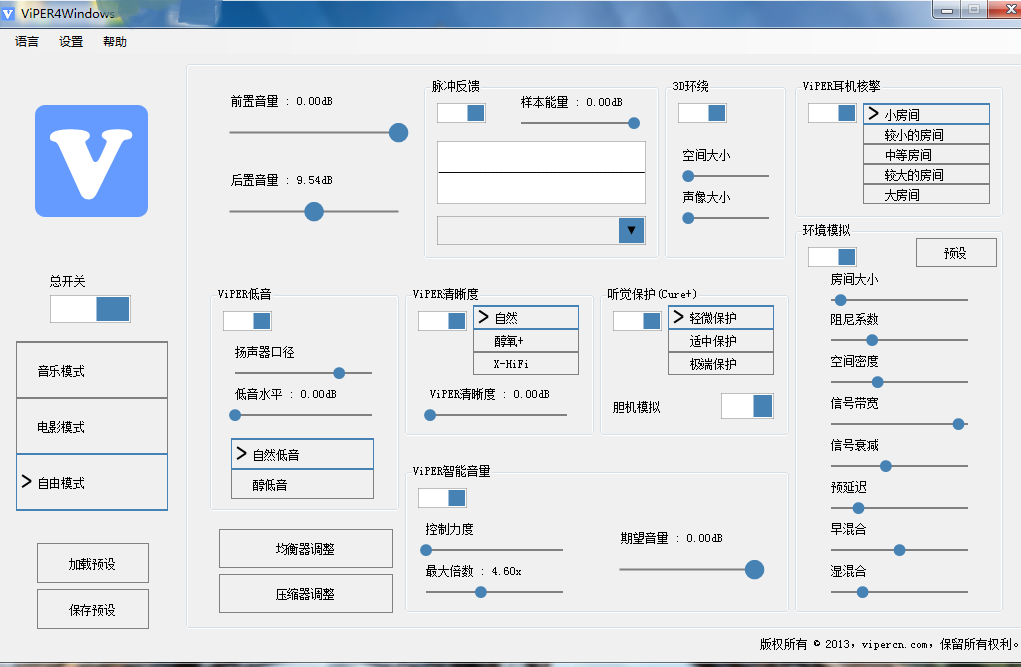This screenshot has width=1021, height=667.
Task: Open 压缩器调整
Action: point(305,593)
